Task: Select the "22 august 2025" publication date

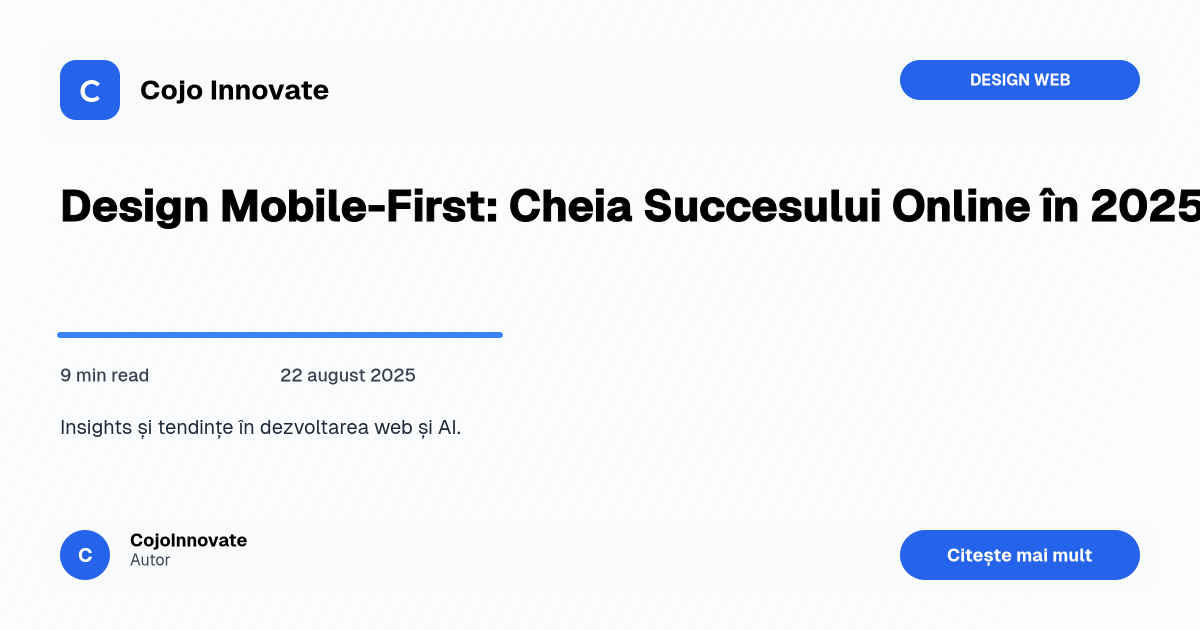Action: click(348, 375)
